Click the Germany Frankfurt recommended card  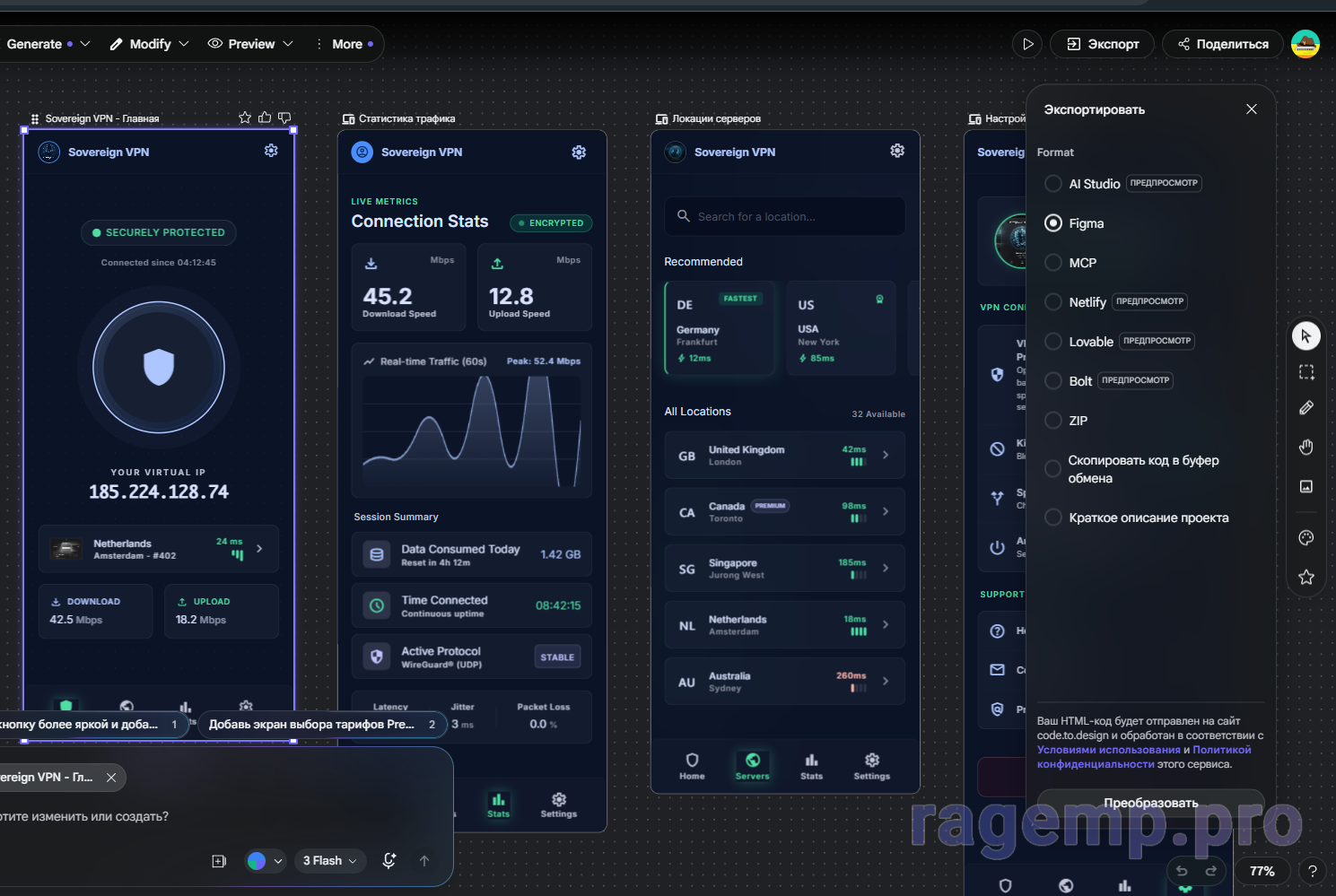[720, 328]
